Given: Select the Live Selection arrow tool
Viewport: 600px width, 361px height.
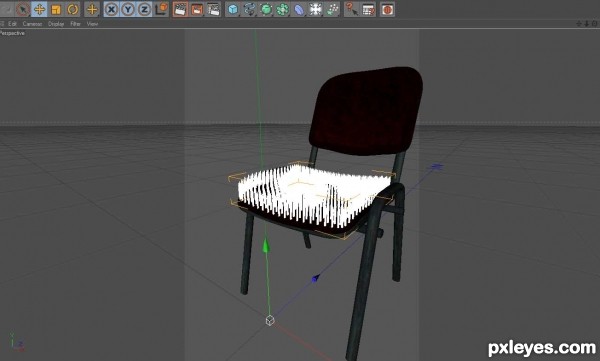Looking at the screenshot, I should 23,9.
